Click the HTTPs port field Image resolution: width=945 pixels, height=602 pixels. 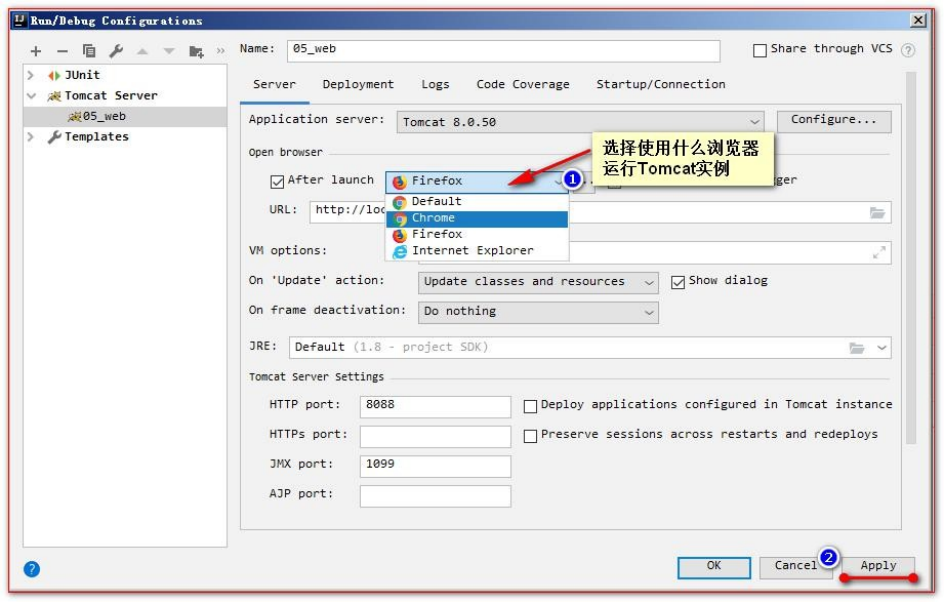[x=435, y=436]
